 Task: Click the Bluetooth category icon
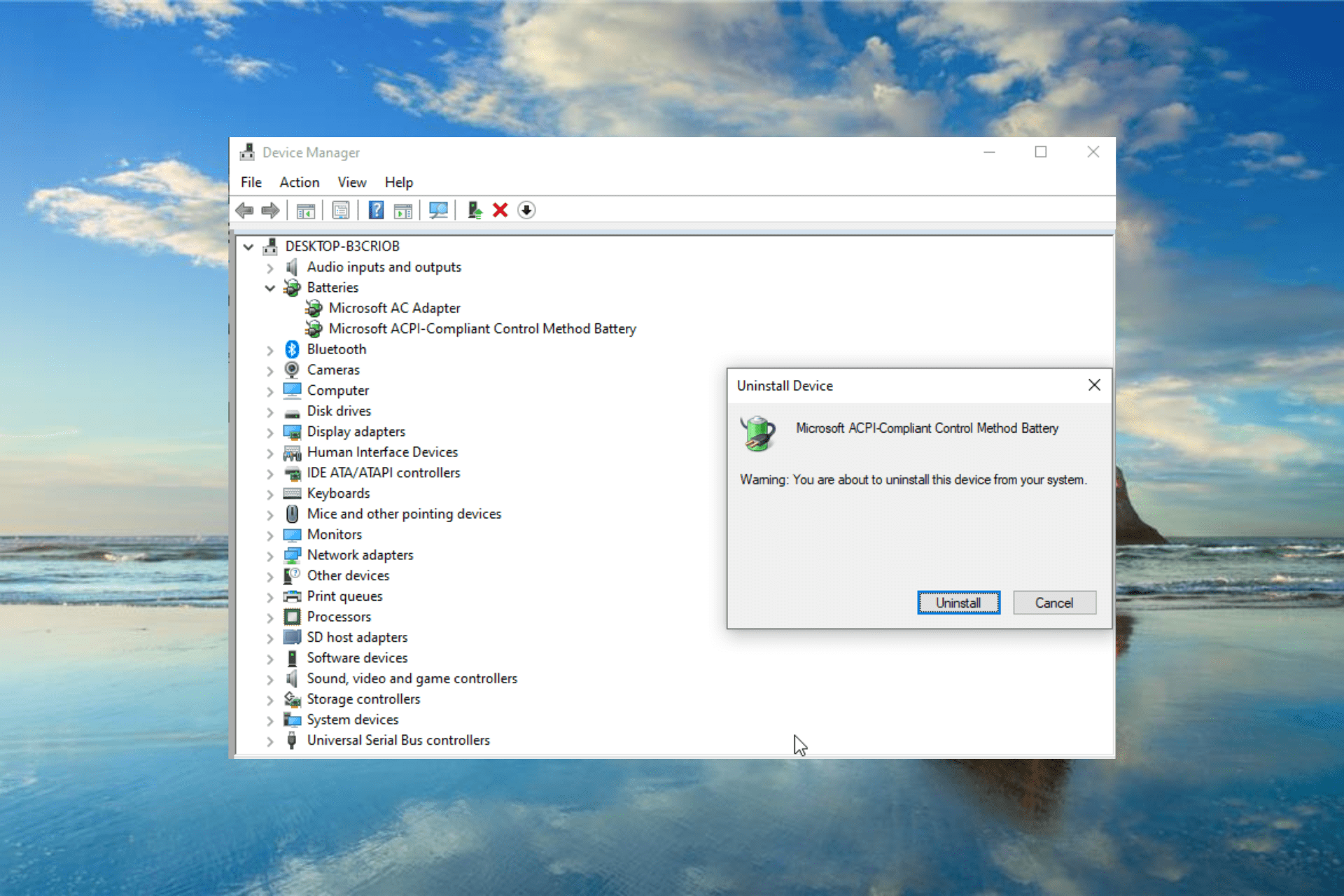click(292, 349)
